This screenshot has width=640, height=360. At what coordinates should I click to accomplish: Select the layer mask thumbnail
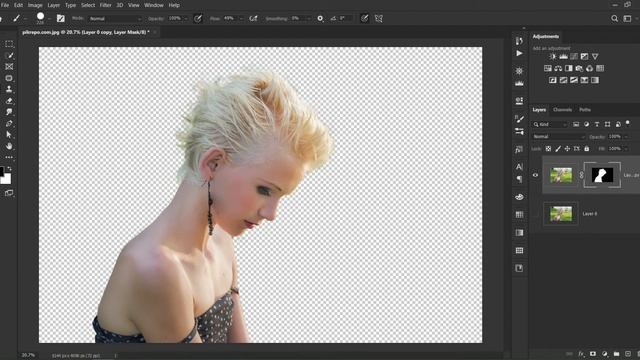(x=602, y=175)
